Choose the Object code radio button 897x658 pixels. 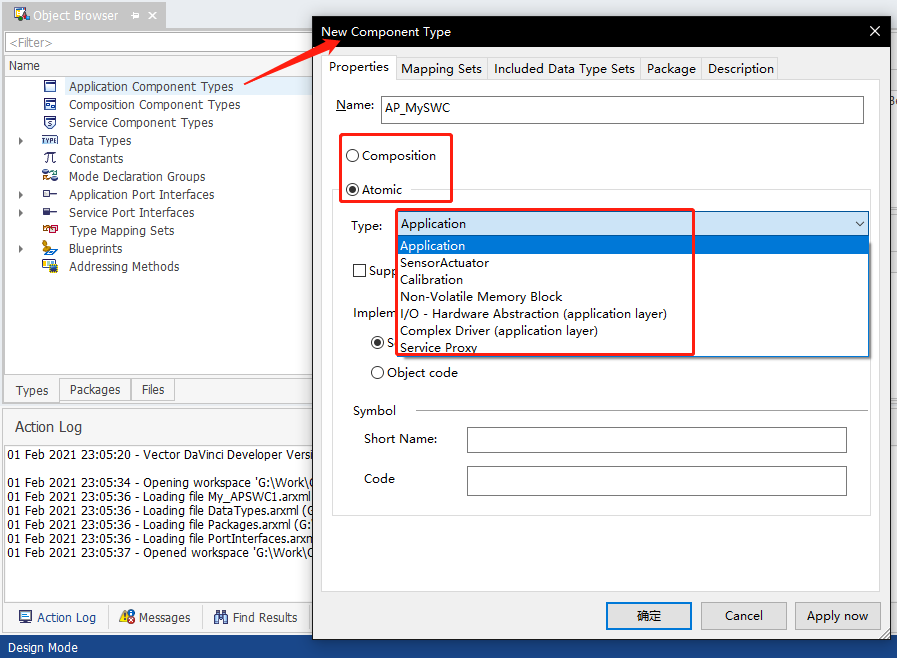(x=378, y=372)
